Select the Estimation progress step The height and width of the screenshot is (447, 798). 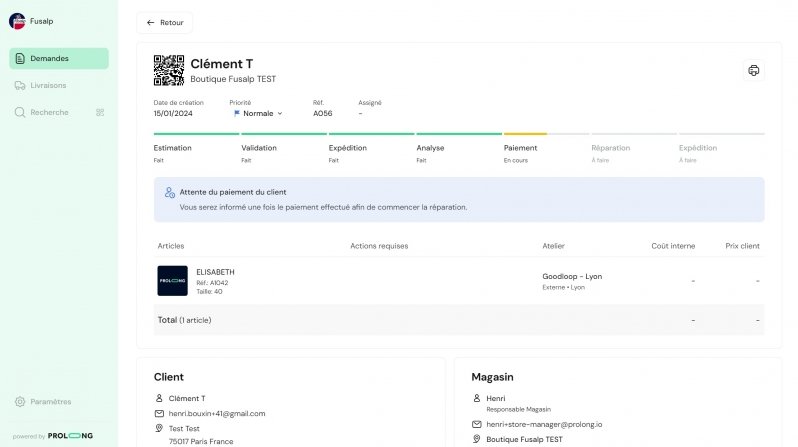[172, 148]
